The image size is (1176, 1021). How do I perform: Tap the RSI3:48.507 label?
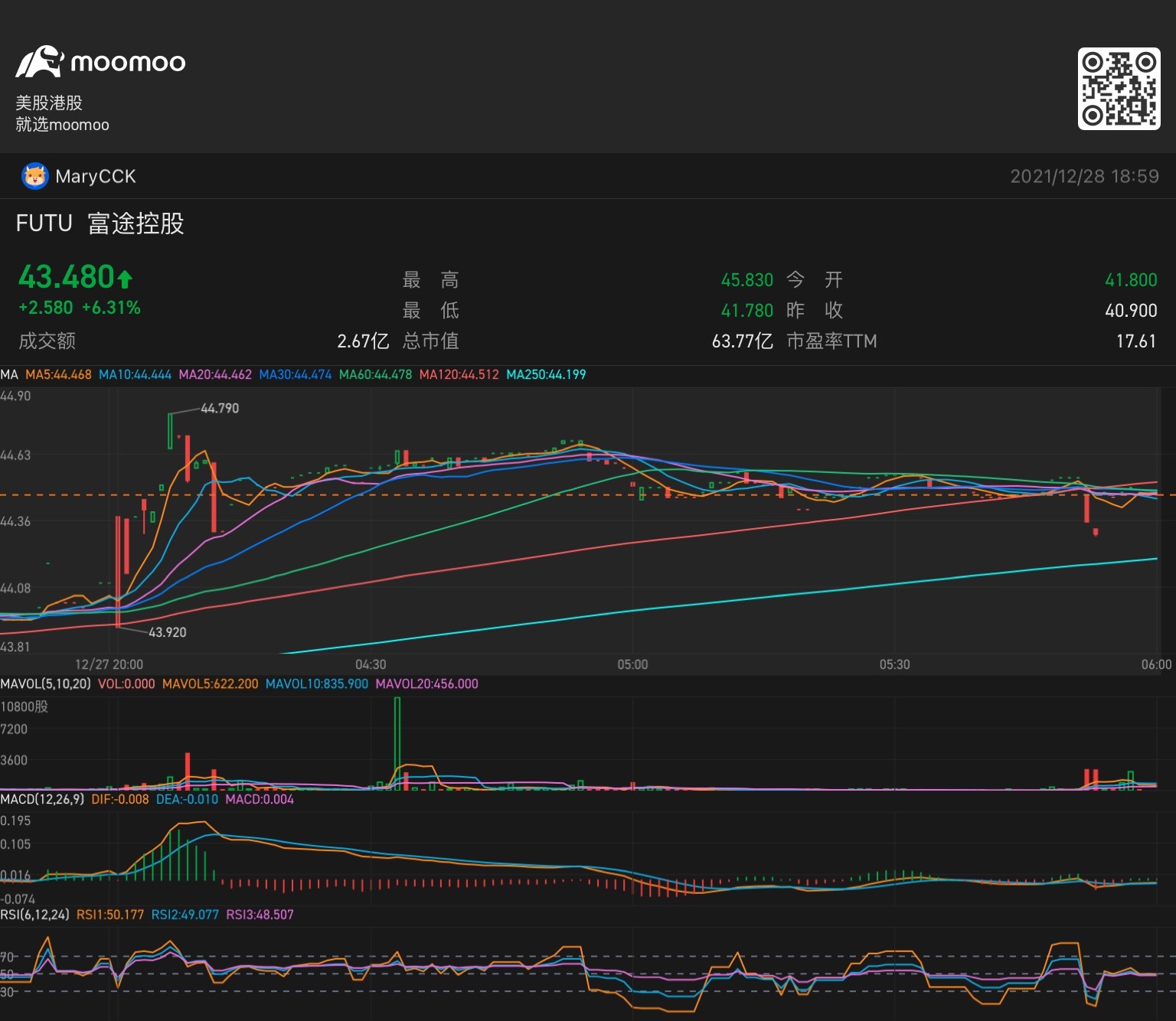[x=260, y=915]
